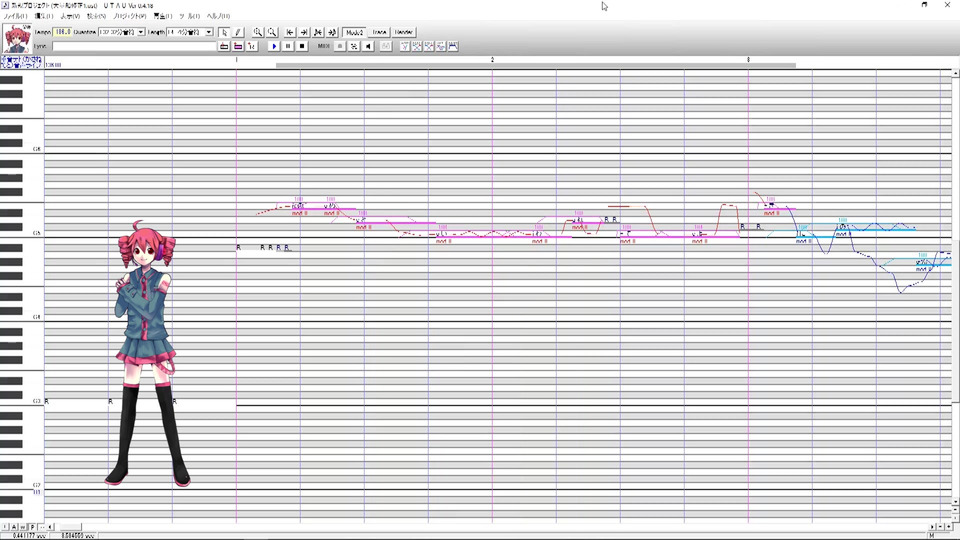Open the Help menu (ヘルプ)
960x540 pixels.
pos(218,16)
